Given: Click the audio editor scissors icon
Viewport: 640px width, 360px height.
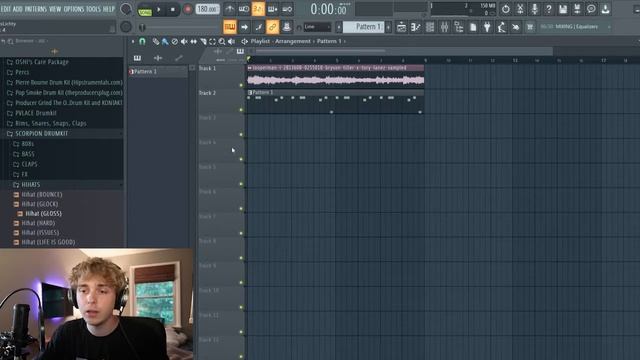Looking at the screenshot, I should coord(520,9).
